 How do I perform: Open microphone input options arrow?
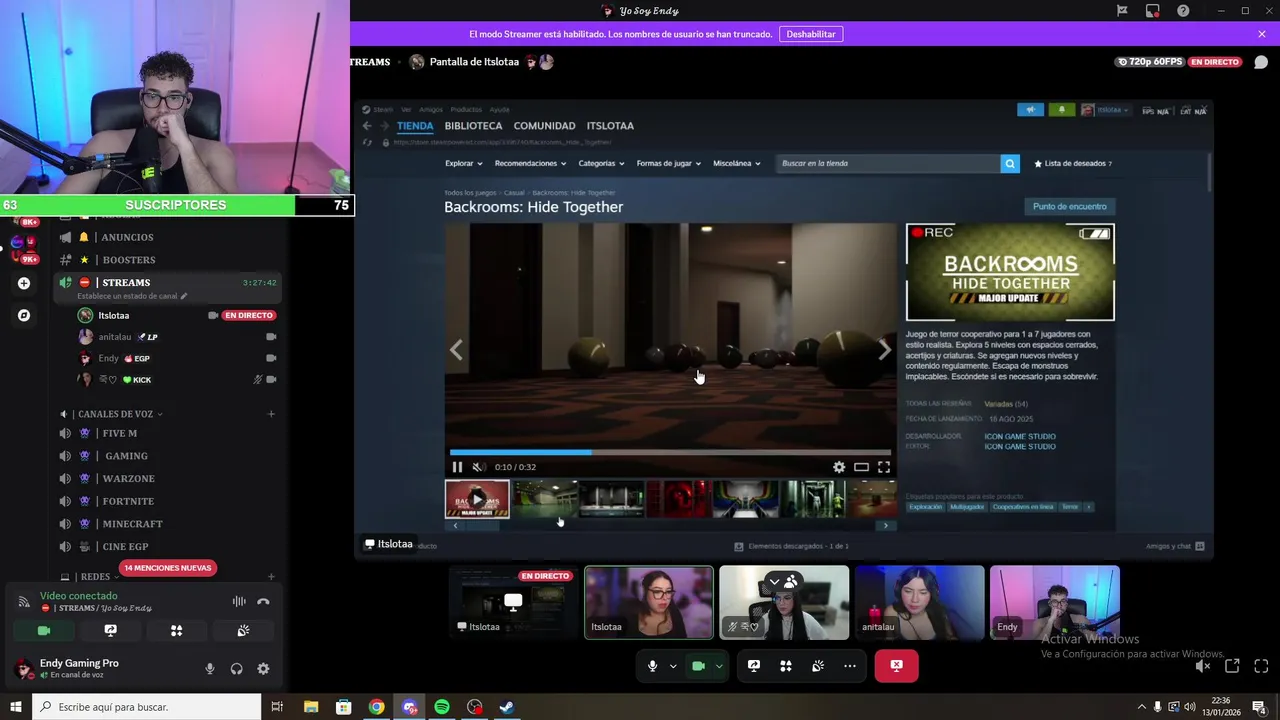click(x=673, y=666)
